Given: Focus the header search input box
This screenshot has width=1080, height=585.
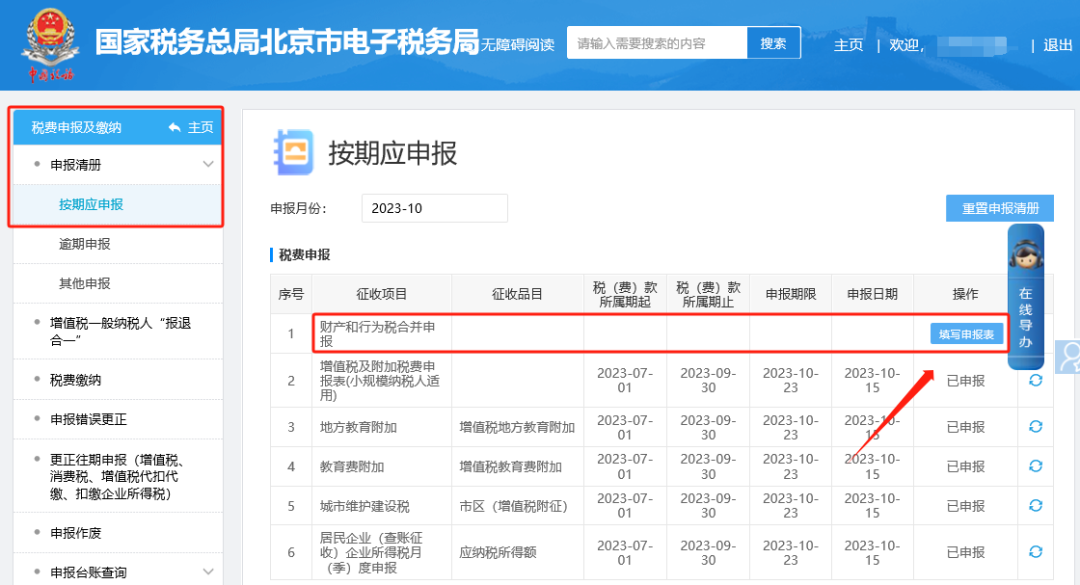Looking at the screenshot, I should click(657, 43).
